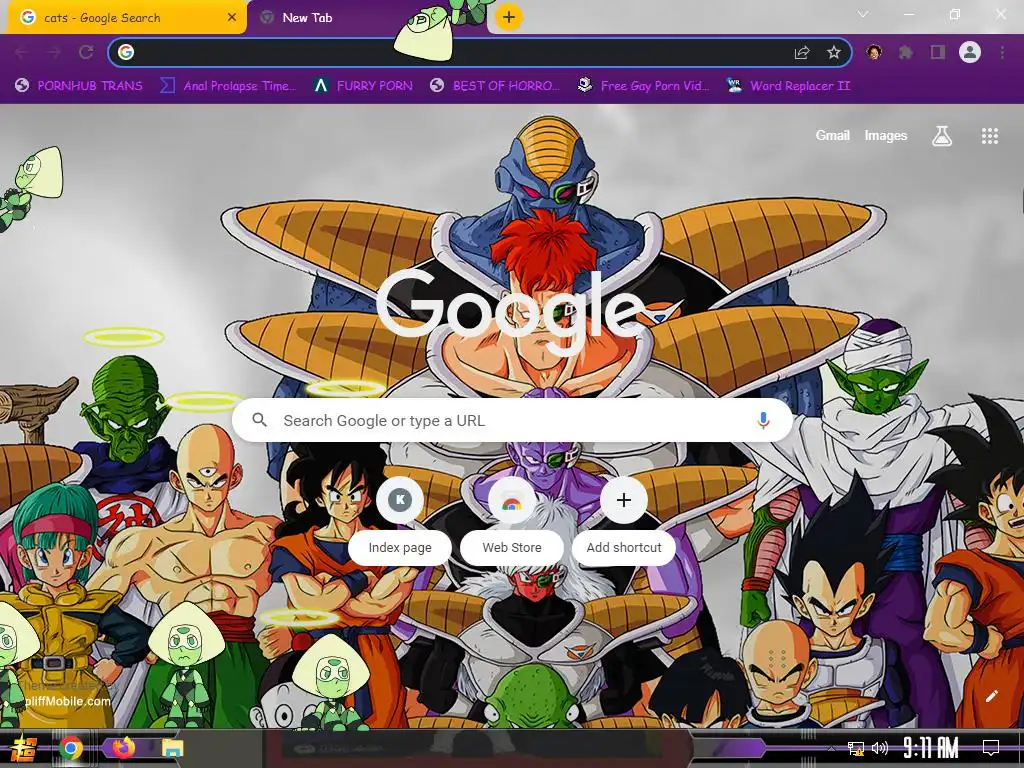The image size is (1024, 768).
Task: Open the Chrome profile avatar menu
Action: pyautogui.click(x=970, y=52)
